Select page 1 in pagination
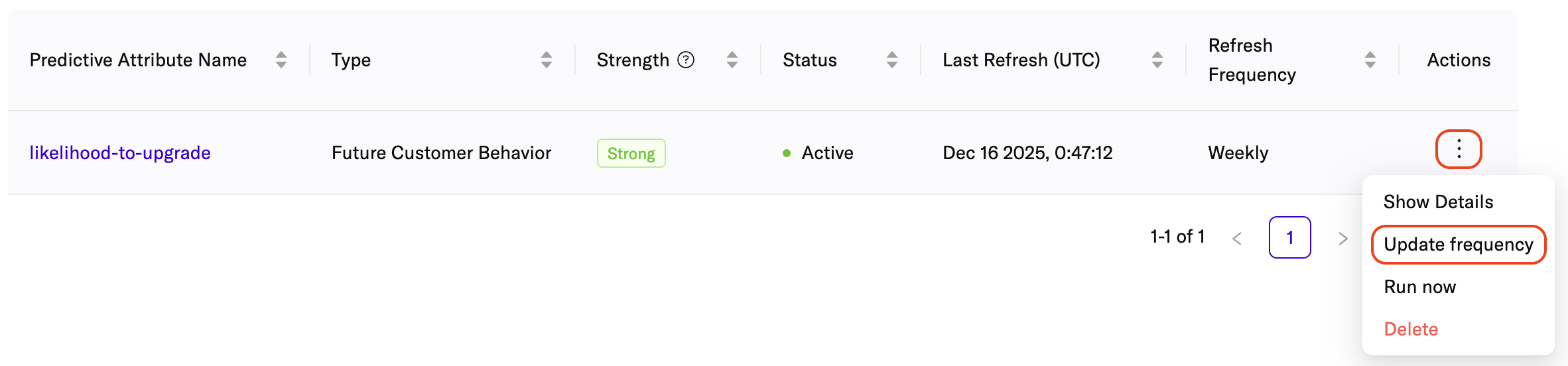 (1289, 237)
